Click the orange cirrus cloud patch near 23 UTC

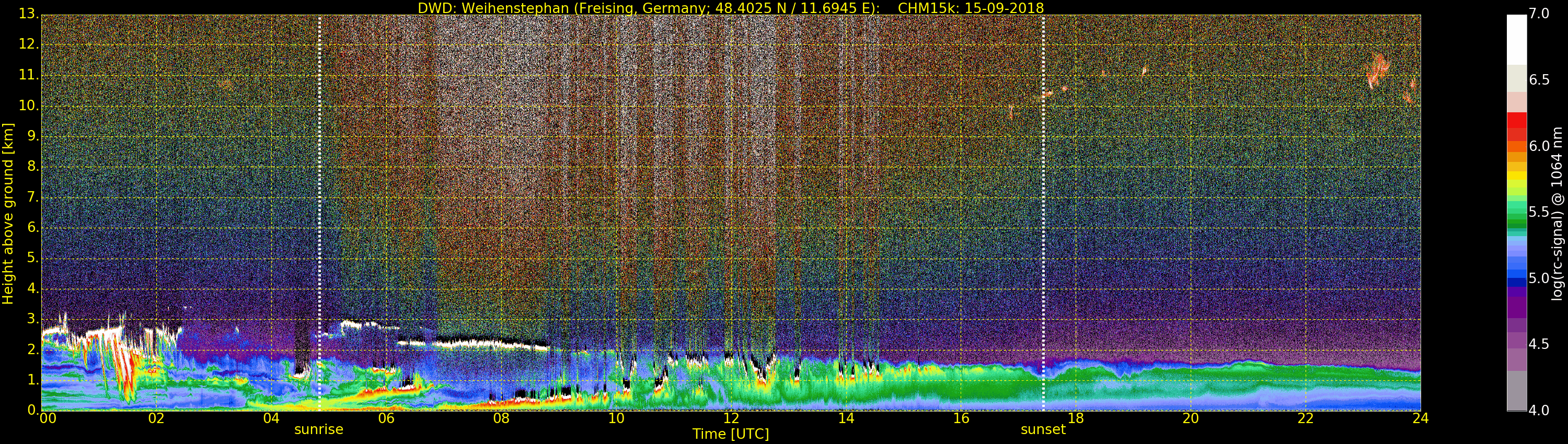tap(1377, 70)
